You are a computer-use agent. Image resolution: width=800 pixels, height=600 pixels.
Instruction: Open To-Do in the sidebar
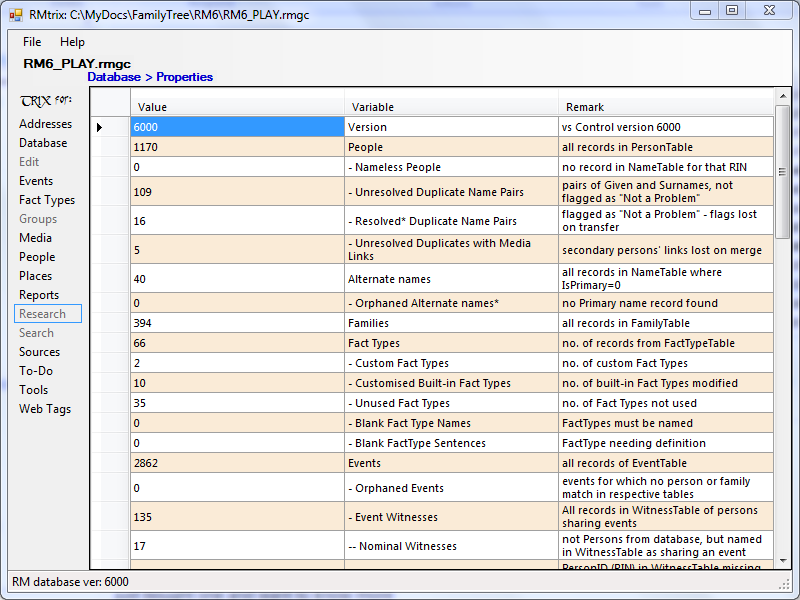36,371
